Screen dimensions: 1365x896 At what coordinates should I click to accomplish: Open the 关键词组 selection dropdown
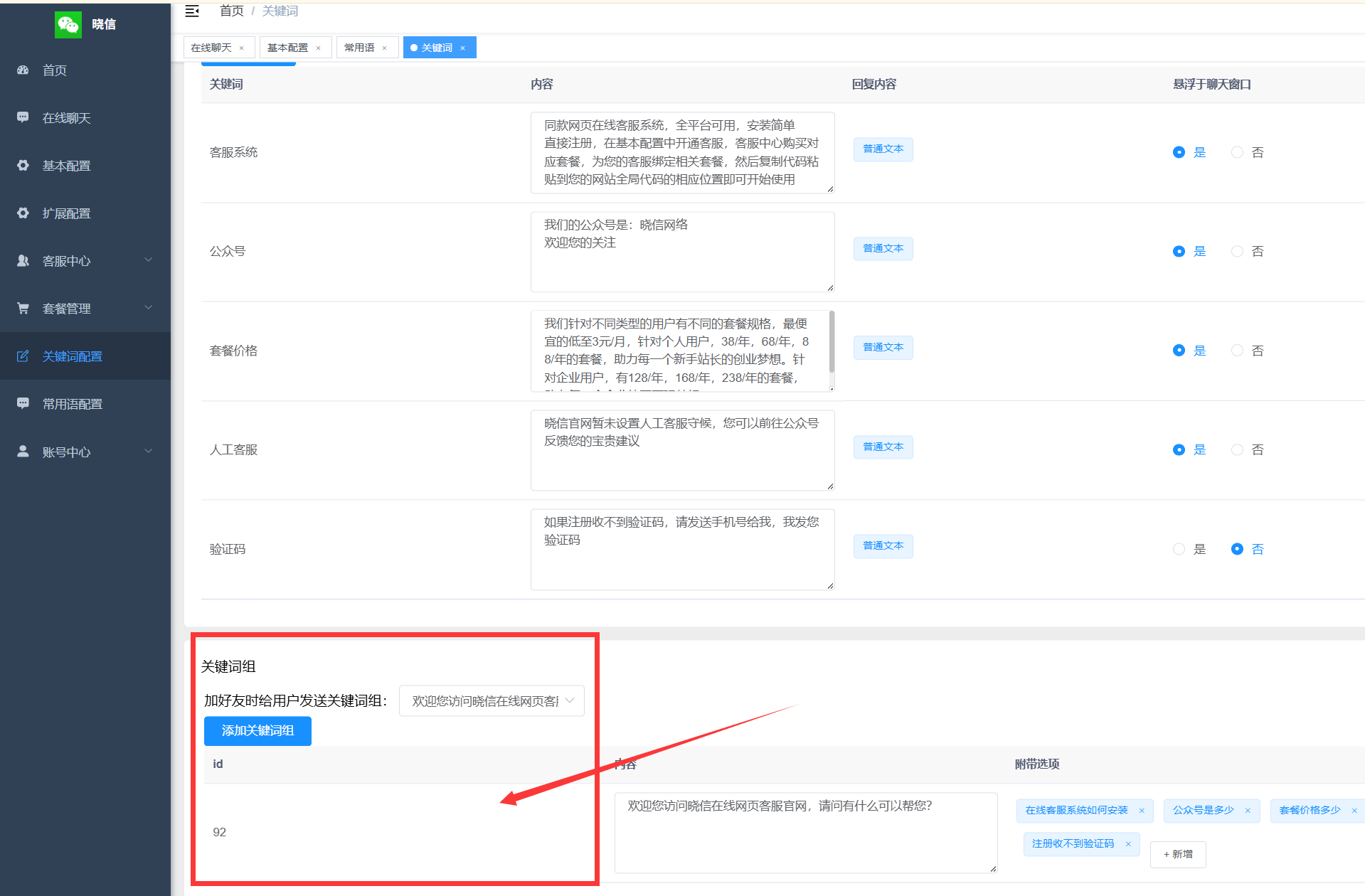[x=492, y=700]
